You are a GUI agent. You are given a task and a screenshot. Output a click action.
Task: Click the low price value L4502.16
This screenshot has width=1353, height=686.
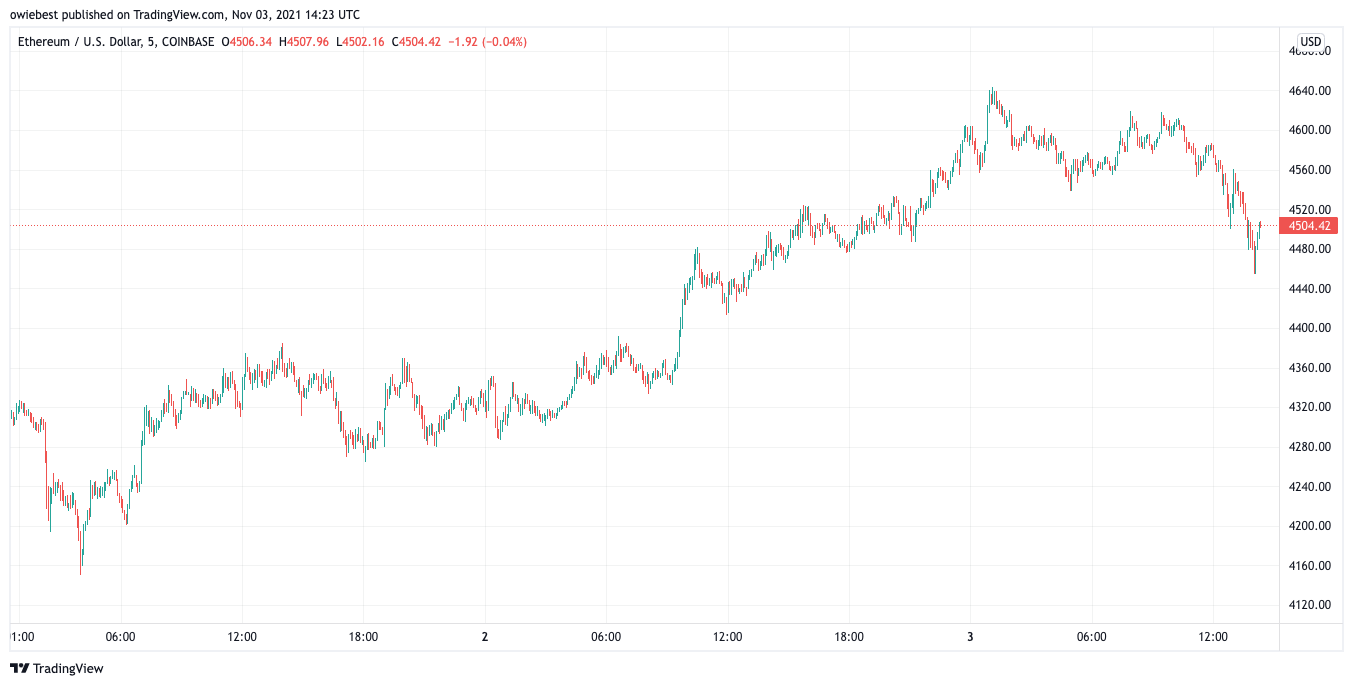(362, 42)
